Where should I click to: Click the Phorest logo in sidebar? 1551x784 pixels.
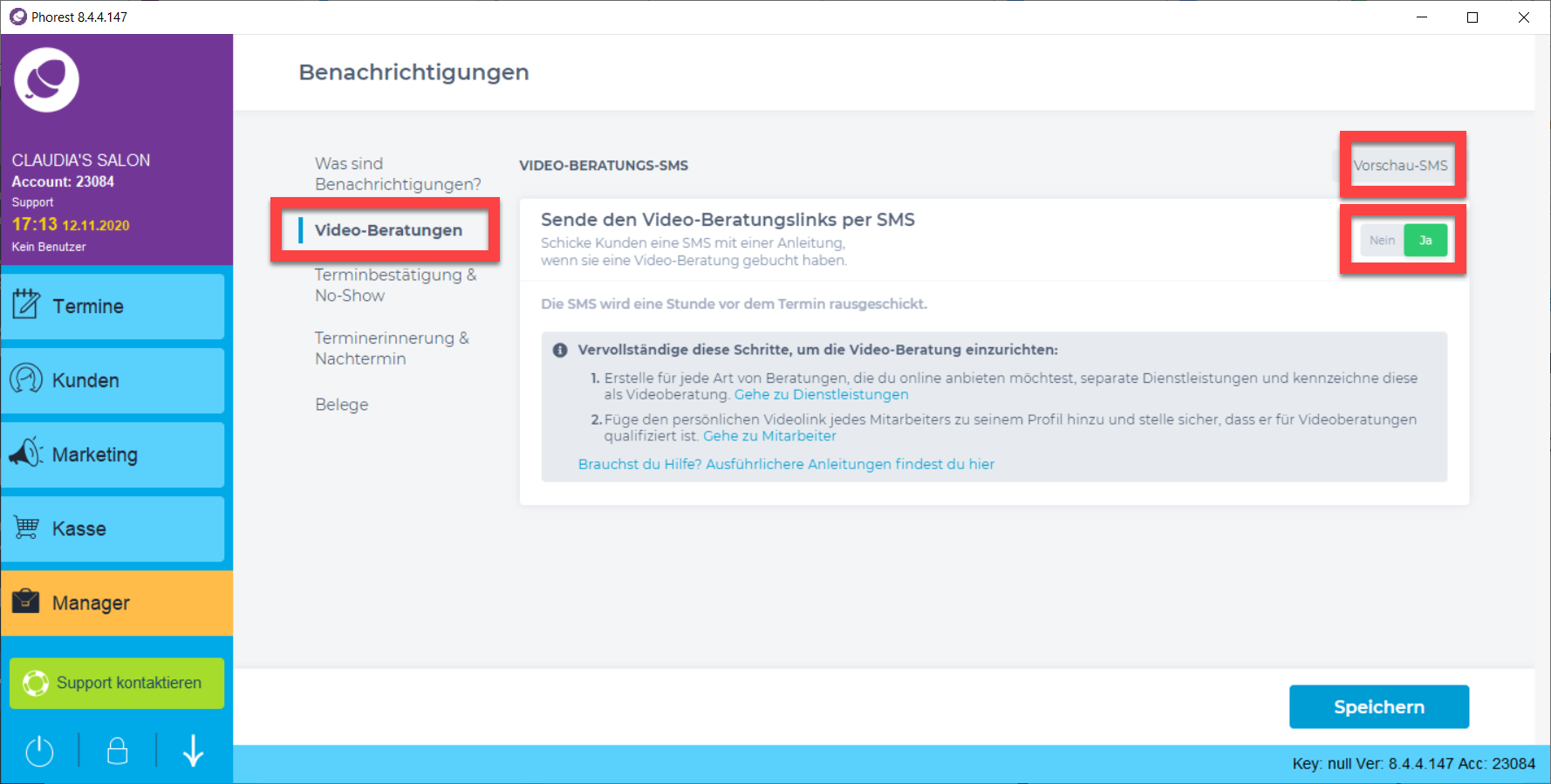click(46, 80)
